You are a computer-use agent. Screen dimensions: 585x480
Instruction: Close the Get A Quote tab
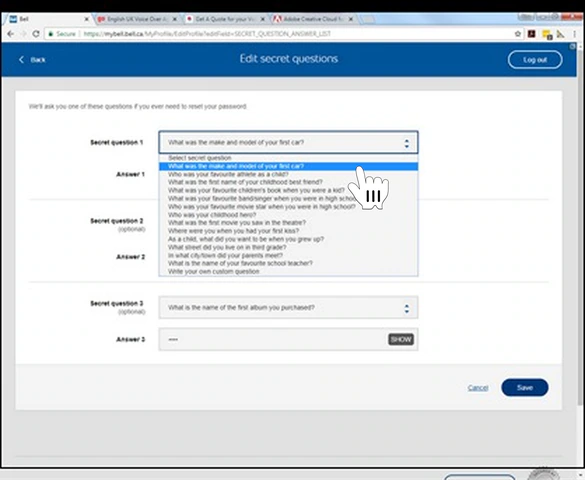pos(263,19)
